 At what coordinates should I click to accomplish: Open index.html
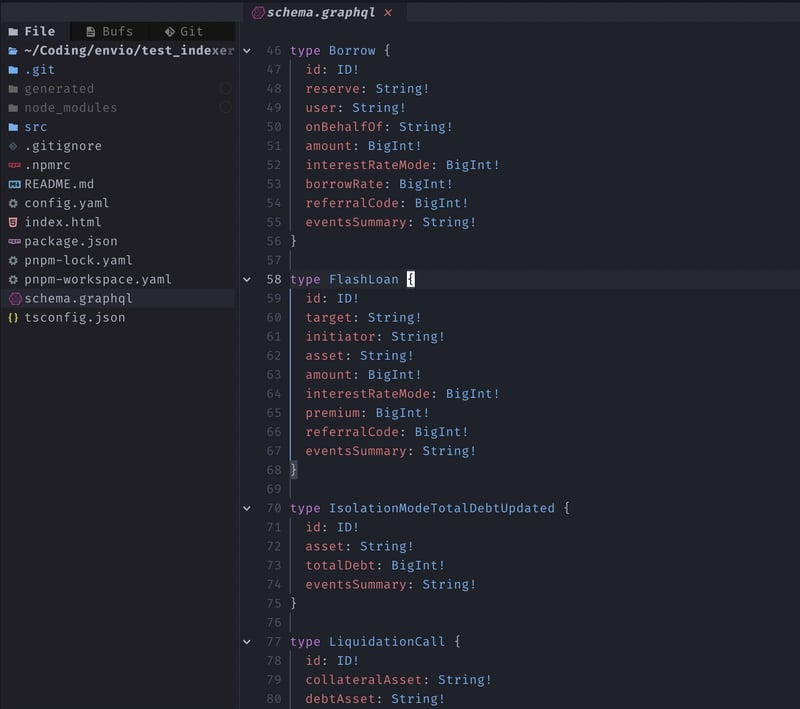point(63,222)
